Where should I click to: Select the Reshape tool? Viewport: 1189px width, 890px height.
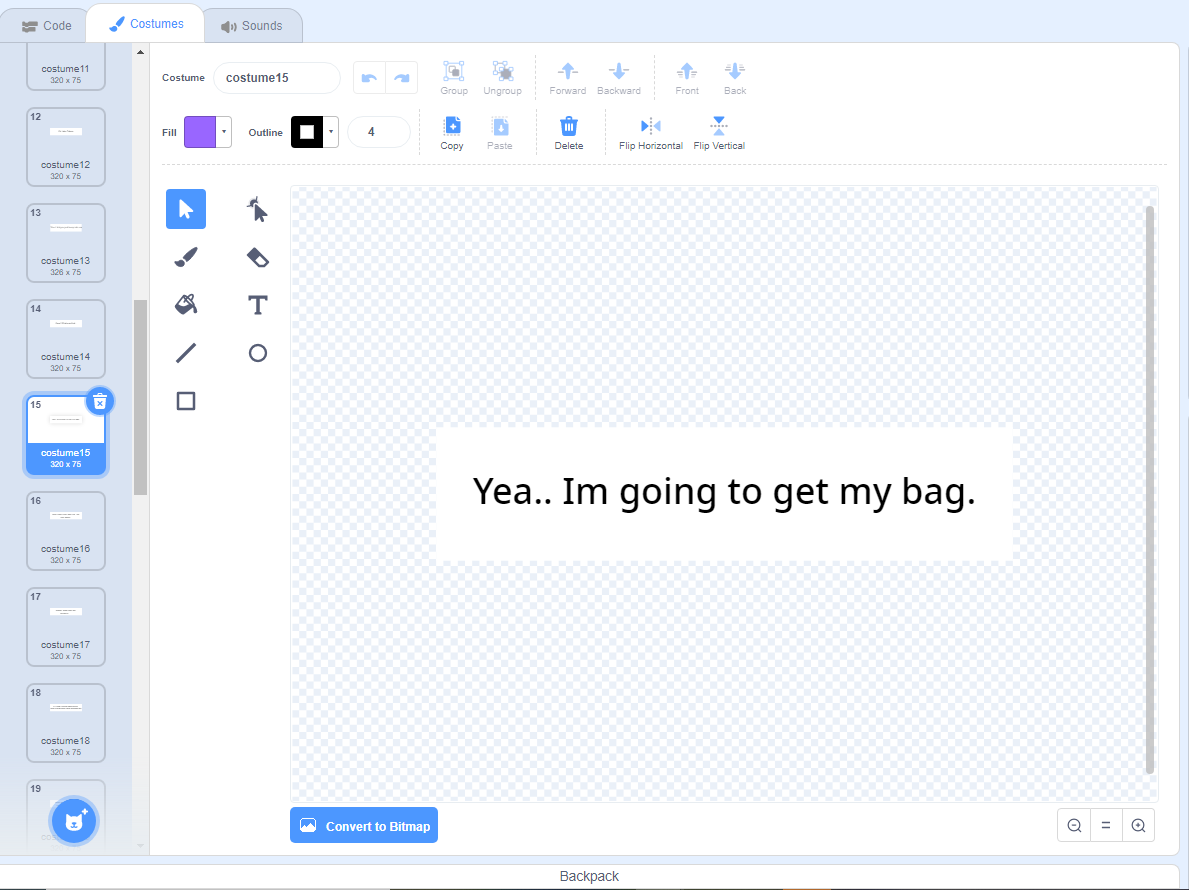(257, 209)
